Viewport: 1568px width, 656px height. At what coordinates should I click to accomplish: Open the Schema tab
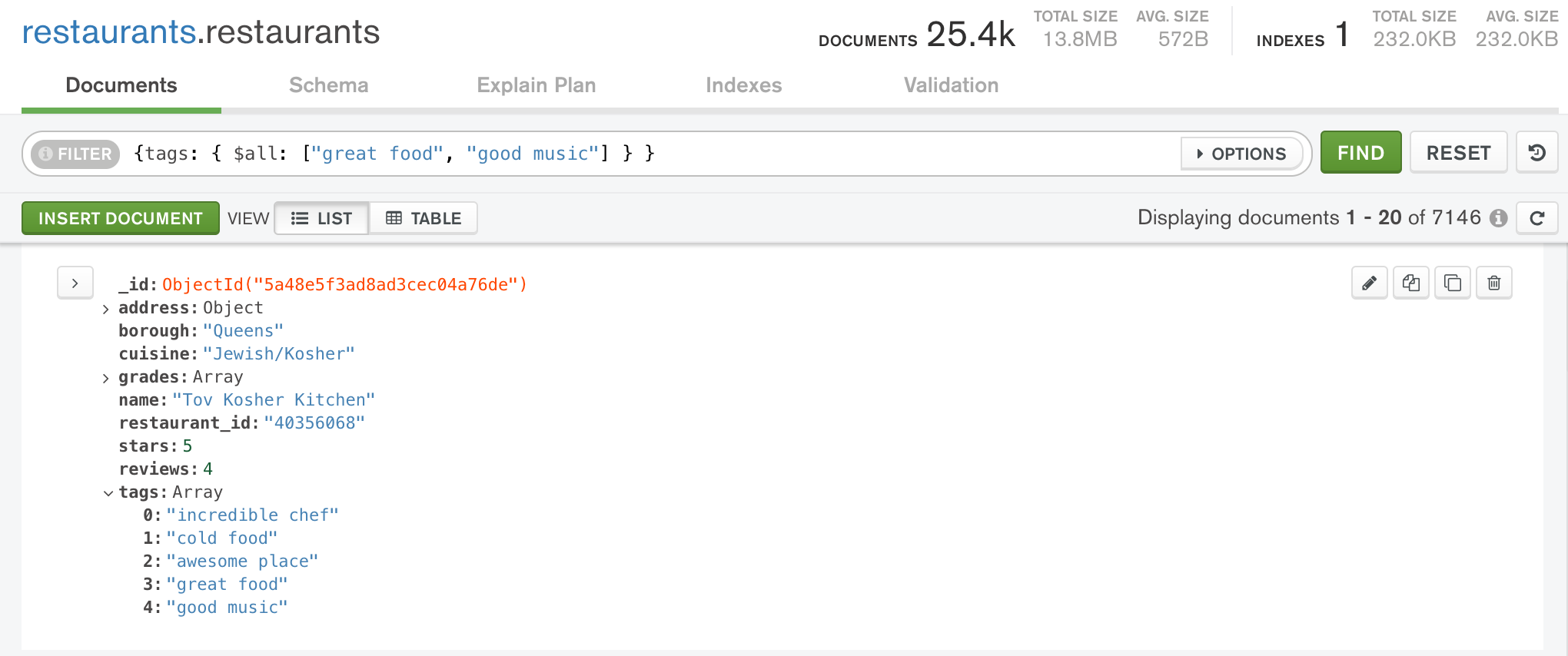(328, 85)
